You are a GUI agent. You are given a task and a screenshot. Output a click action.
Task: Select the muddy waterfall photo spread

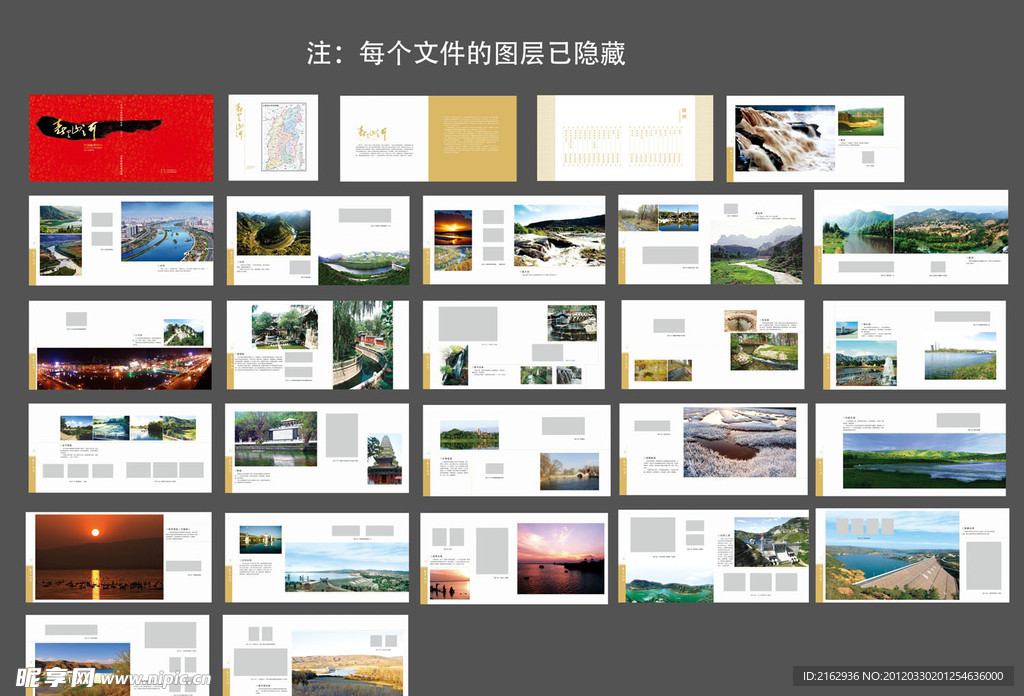click(x=815, y=138)
